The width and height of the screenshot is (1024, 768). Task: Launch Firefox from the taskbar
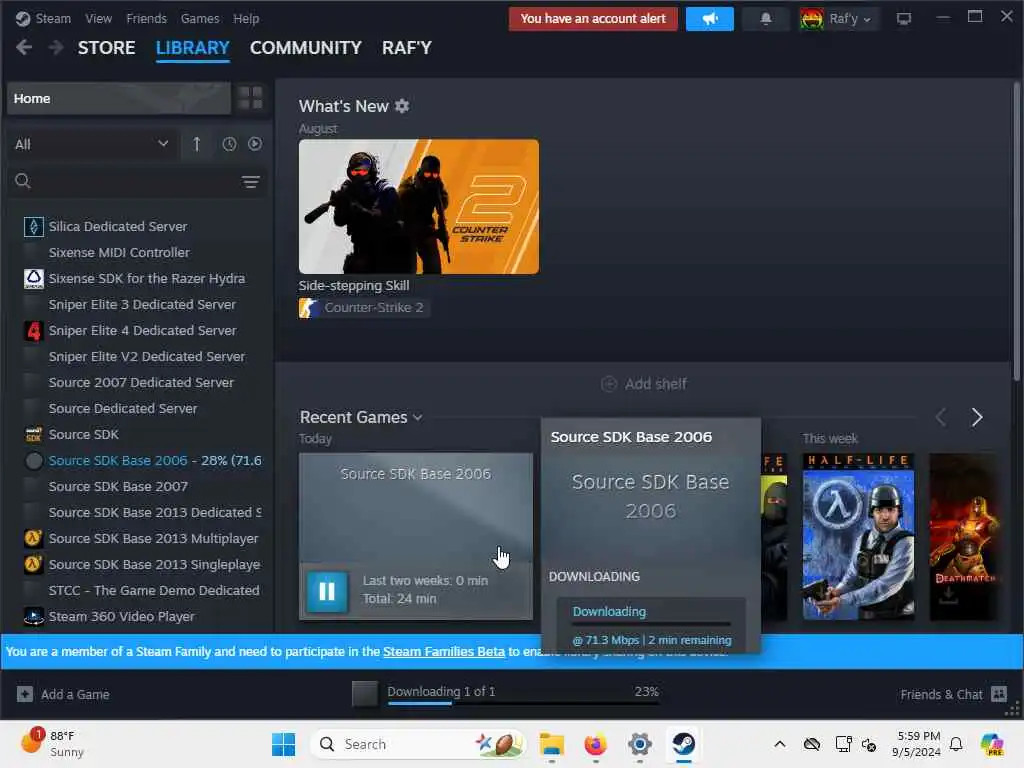(x=595, y=744)
